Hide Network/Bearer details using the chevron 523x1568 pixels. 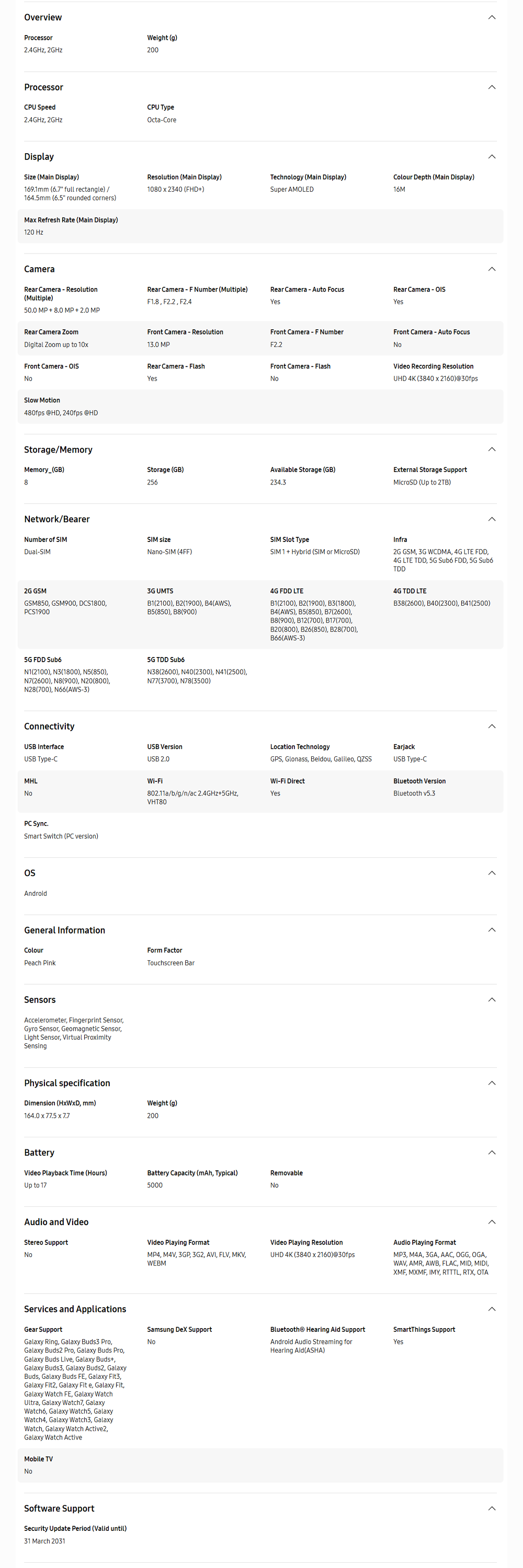(492, 519)
